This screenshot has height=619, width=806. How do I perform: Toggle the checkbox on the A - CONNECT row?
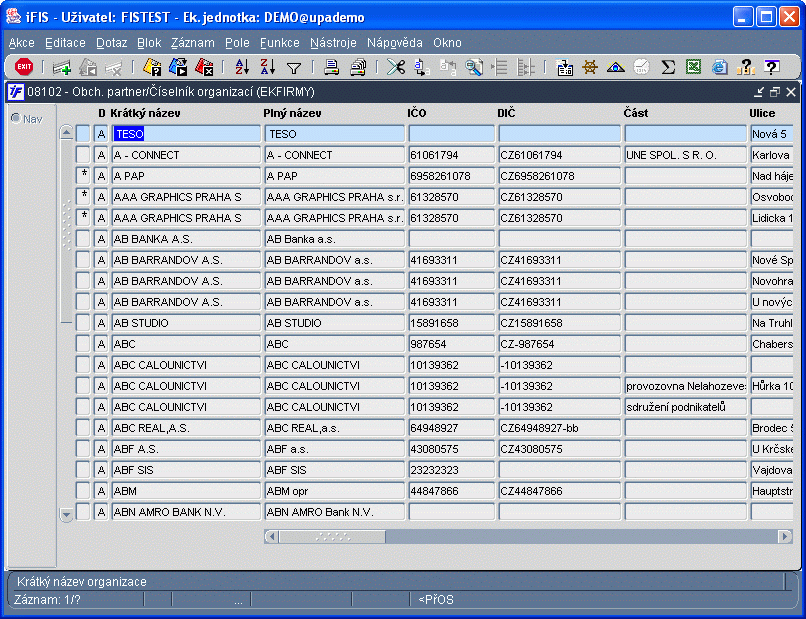[83, 155]
